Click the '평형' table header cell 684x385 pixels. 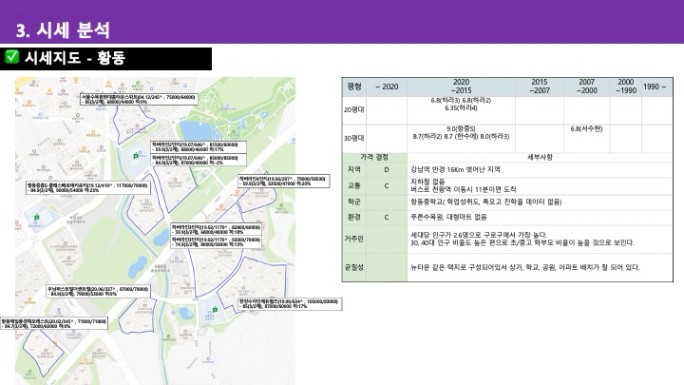(x=354, y=86)
